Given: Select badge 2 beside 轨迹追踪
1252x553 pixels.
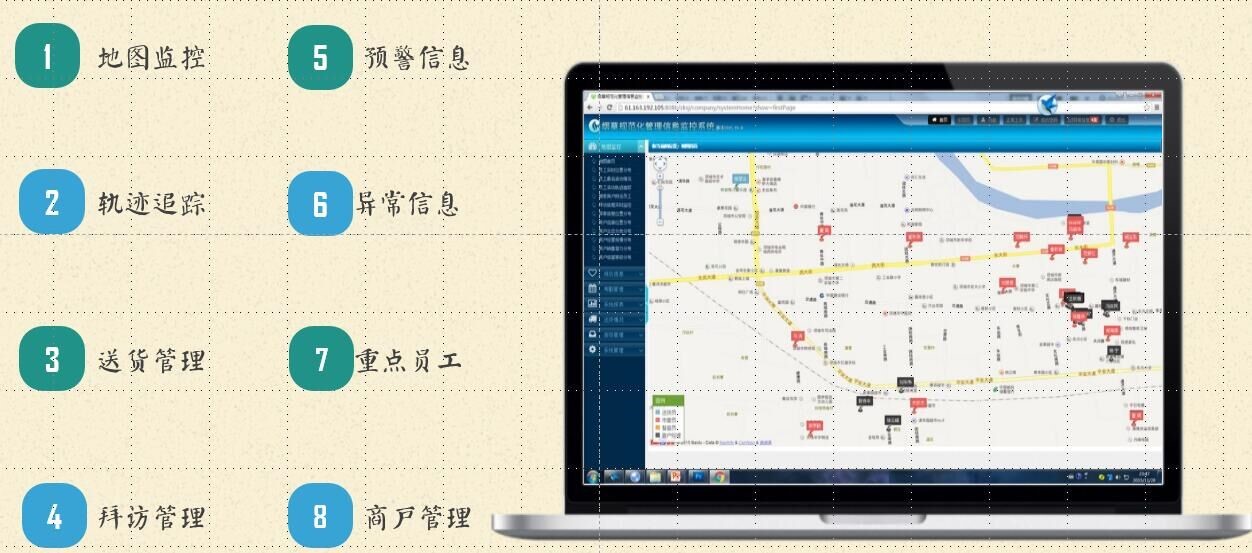Looking at the screenshot, I should tap(51, 203).
